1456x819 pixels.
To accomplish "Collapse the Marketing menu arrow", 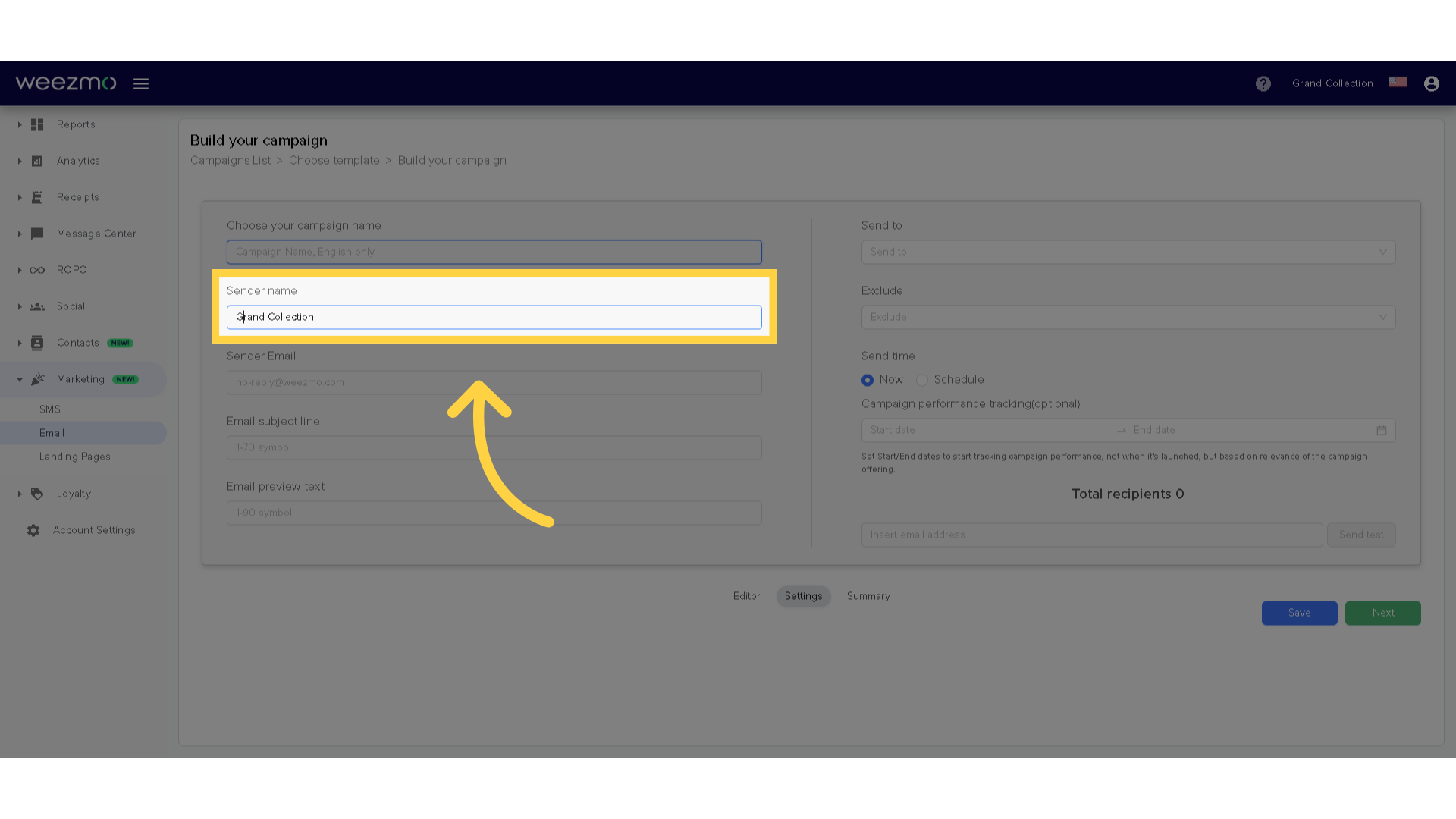I will (20, 379).
